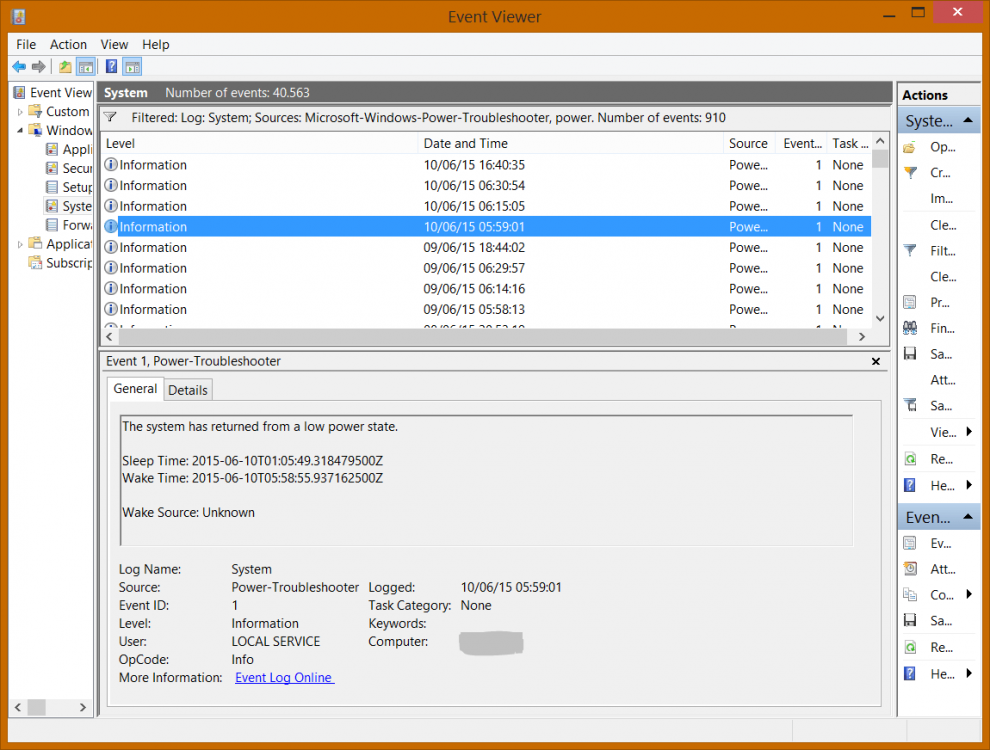Sort by the Level column header
The width and height of the screenshot is (990, 750).
[x=259, y=143]
